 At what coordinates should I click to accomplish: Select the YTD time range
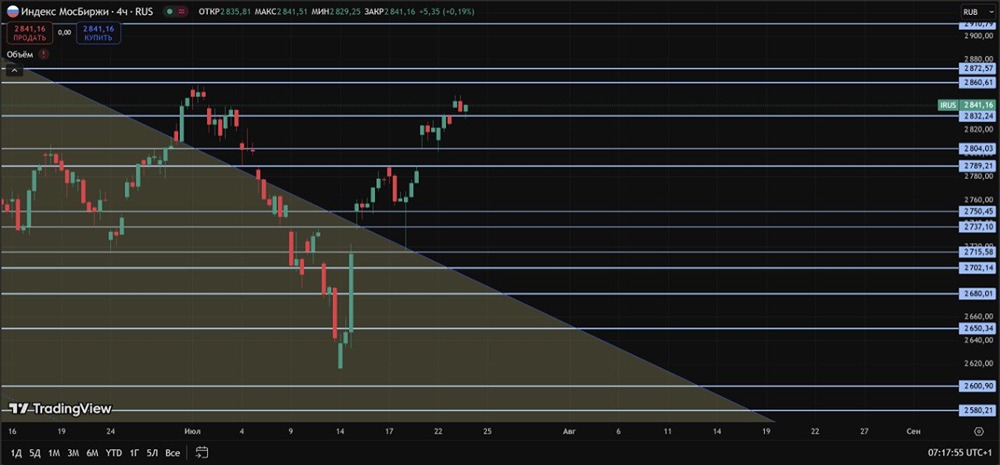[x=114, y=453]
